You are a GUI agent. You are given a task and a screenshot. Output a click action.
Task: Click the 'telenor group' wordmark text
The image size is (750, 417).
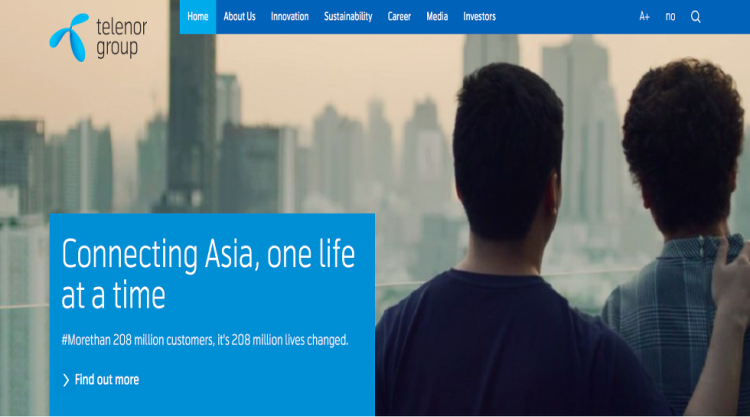coord(121,38)
